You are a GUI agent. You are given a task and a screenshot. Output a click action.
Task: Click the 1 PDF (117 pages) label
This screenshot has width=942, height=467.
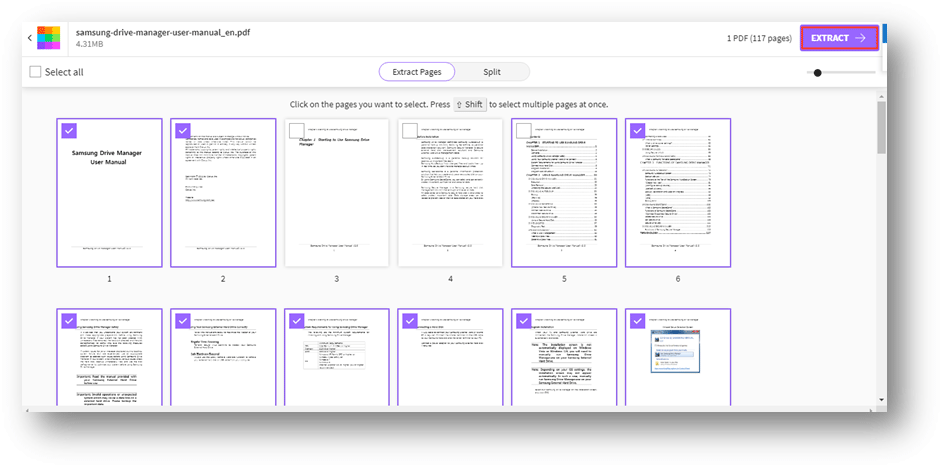759,38
